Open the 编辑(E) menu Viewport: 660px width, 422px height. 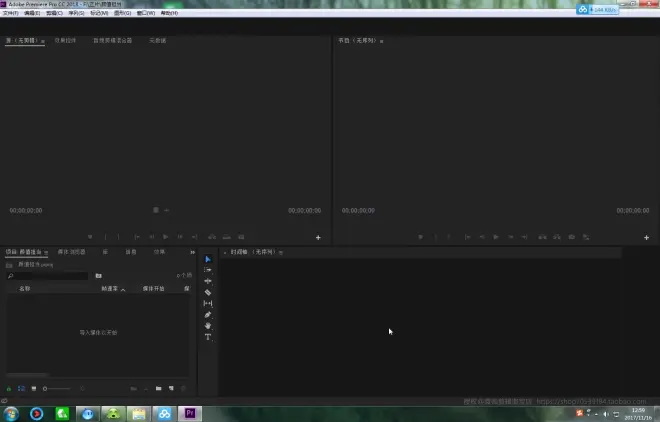[32, 13]
